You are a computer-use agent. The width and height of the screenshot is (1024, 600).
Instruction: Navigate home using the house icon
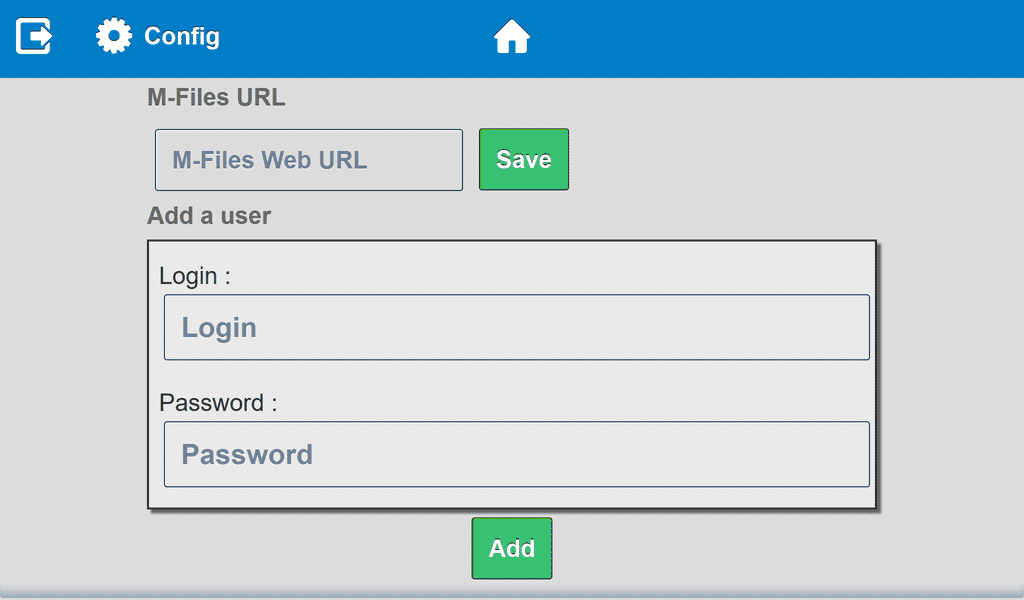tap(511, 35)
